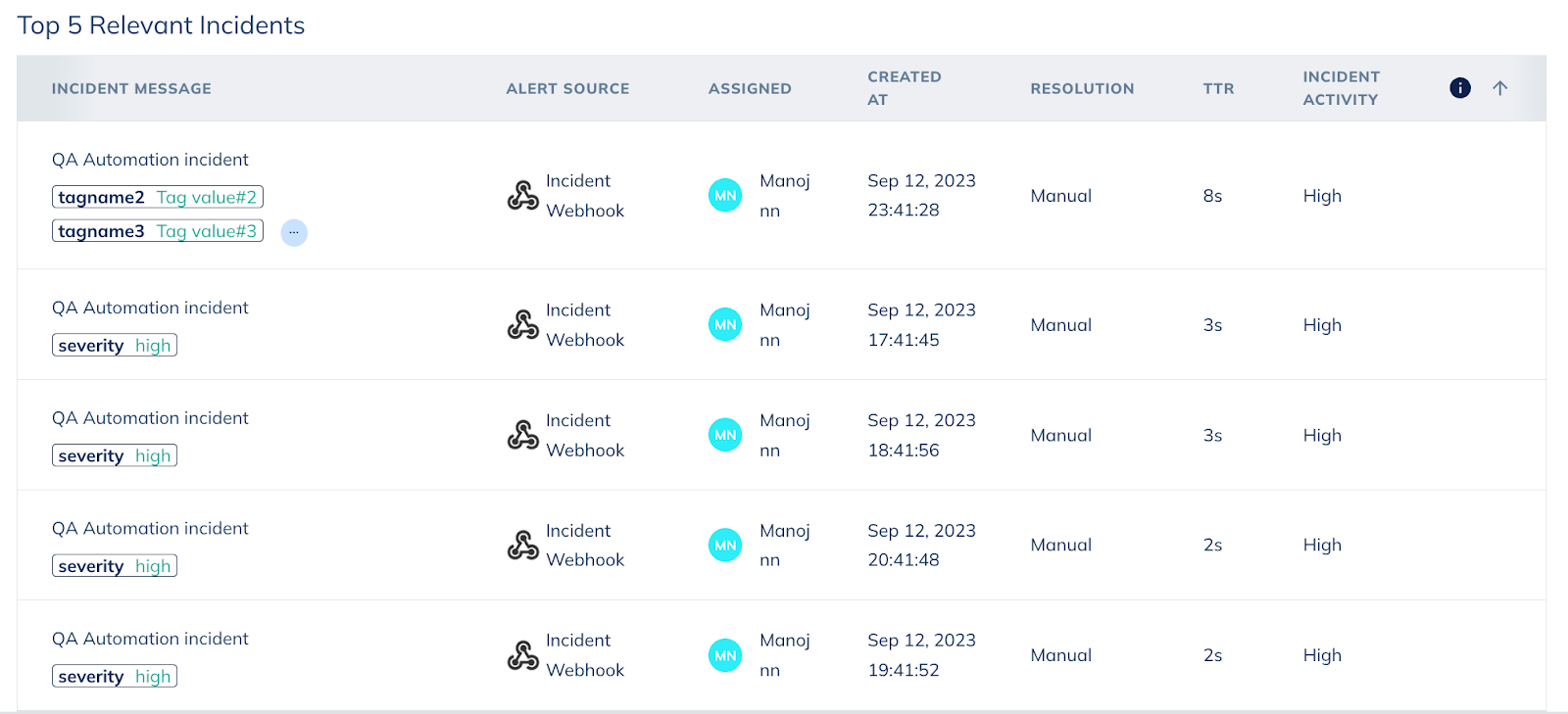Click MN avatar on the 19:41:52 row
Screen dimensions: 1568x714
click(725, 655)
